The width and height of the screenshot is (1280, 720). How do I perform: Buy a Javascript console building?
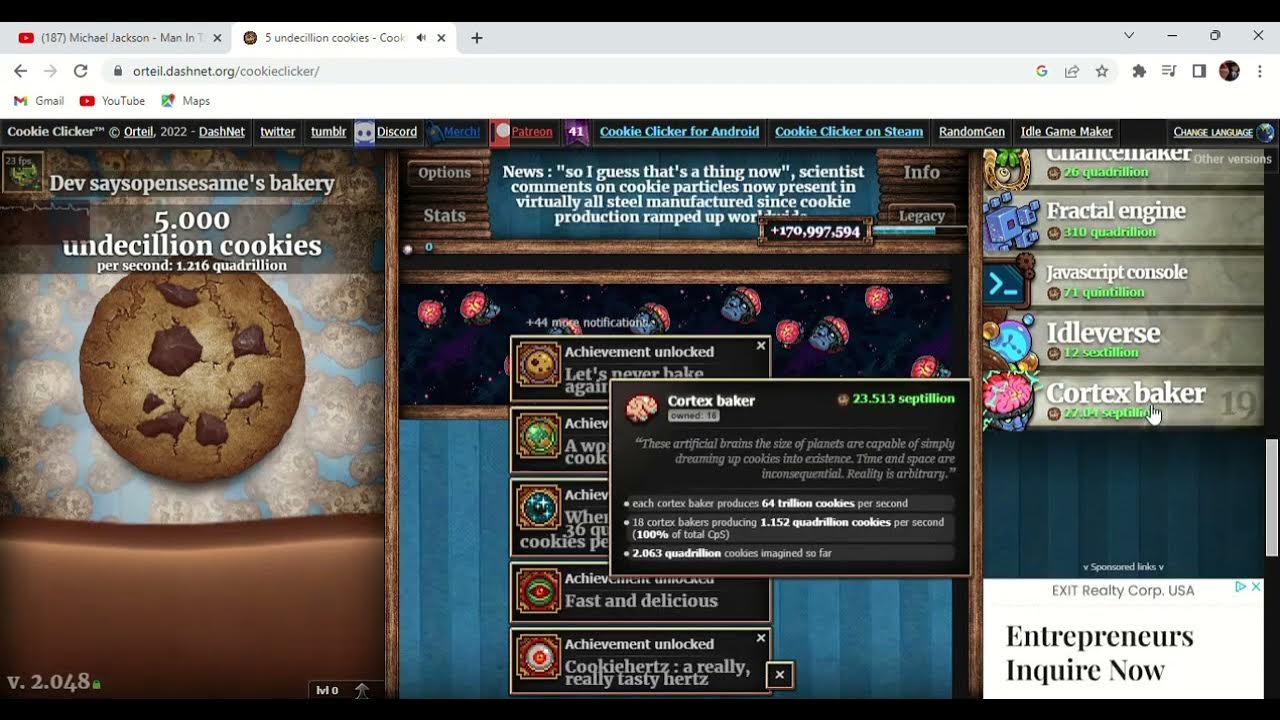pos(1124,281)
